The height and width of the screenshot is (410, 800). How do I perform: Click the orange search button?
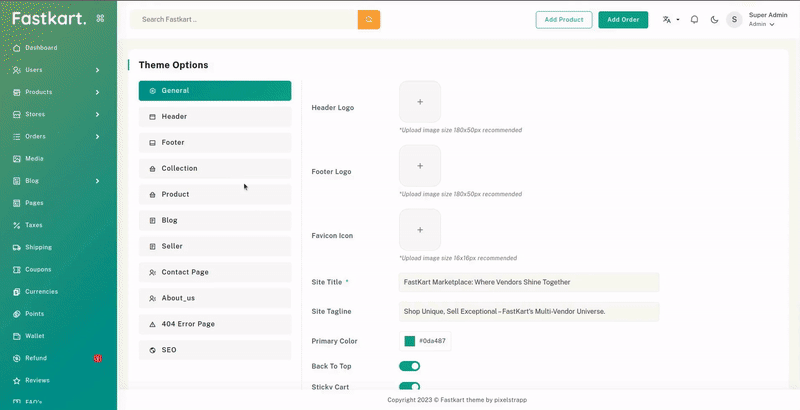[369, 19]
